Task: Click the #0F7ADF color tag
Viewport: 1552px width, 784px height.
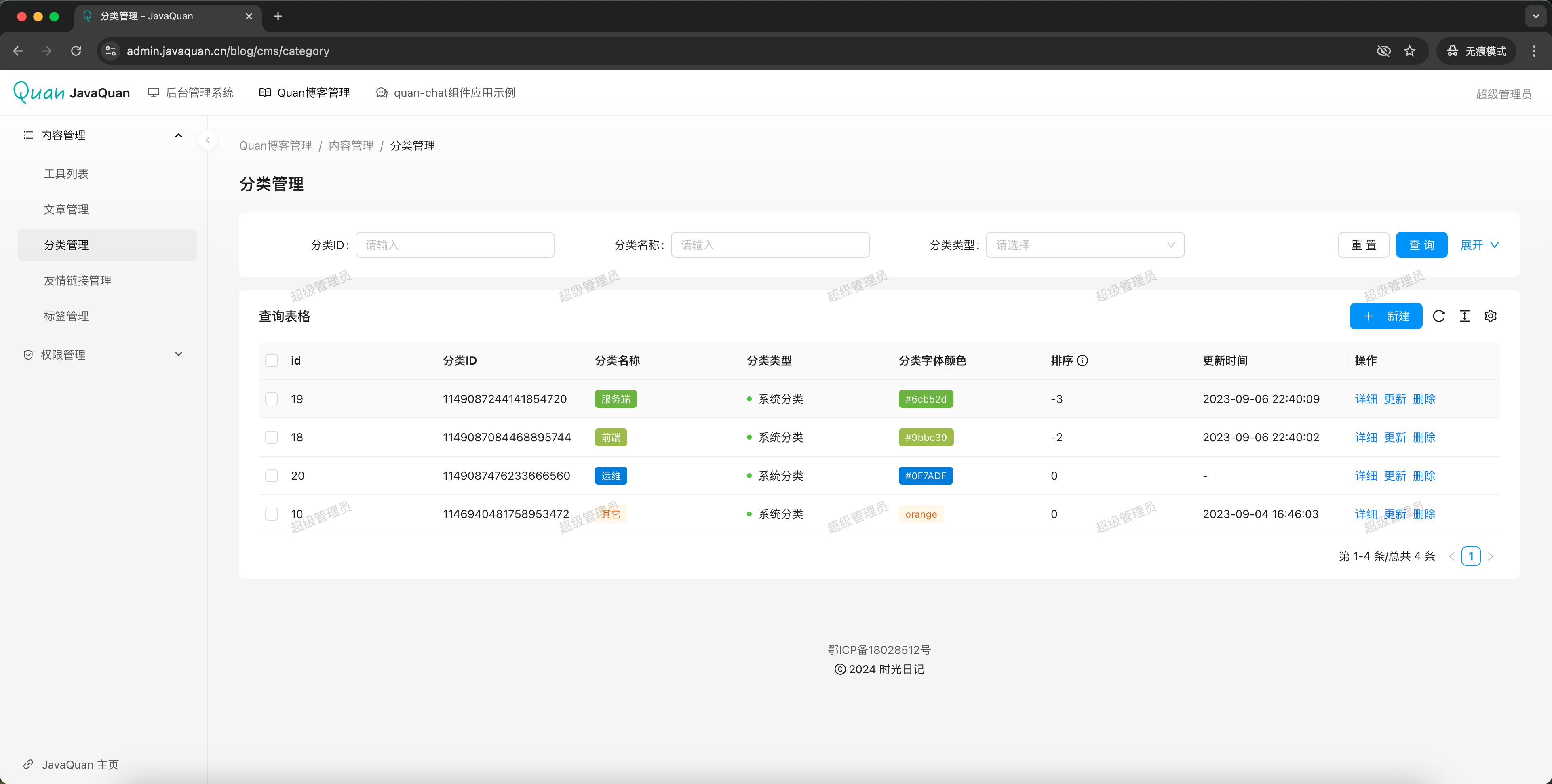Action: (926, 476)
